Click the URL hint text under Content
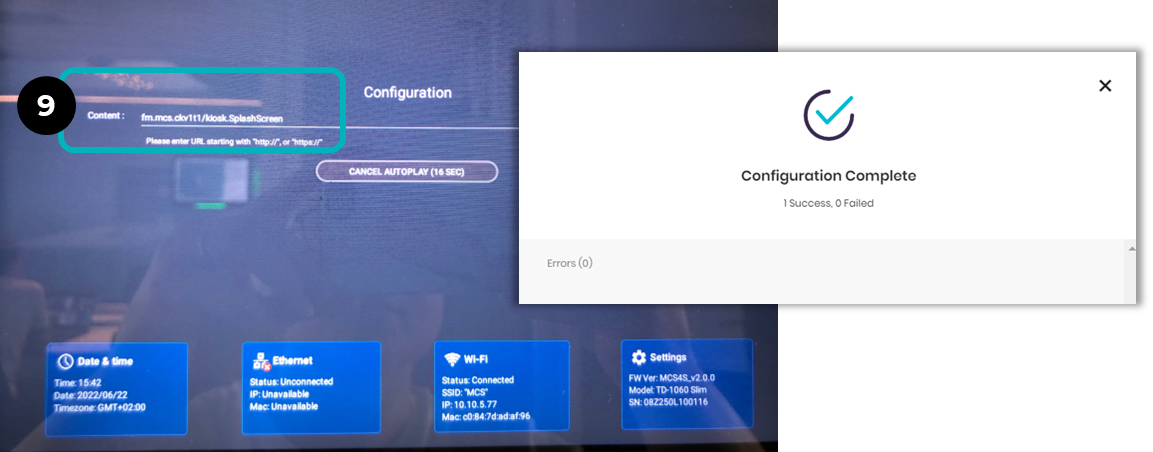The width and height of the screenshot is (1153, 452). point(235,140)
